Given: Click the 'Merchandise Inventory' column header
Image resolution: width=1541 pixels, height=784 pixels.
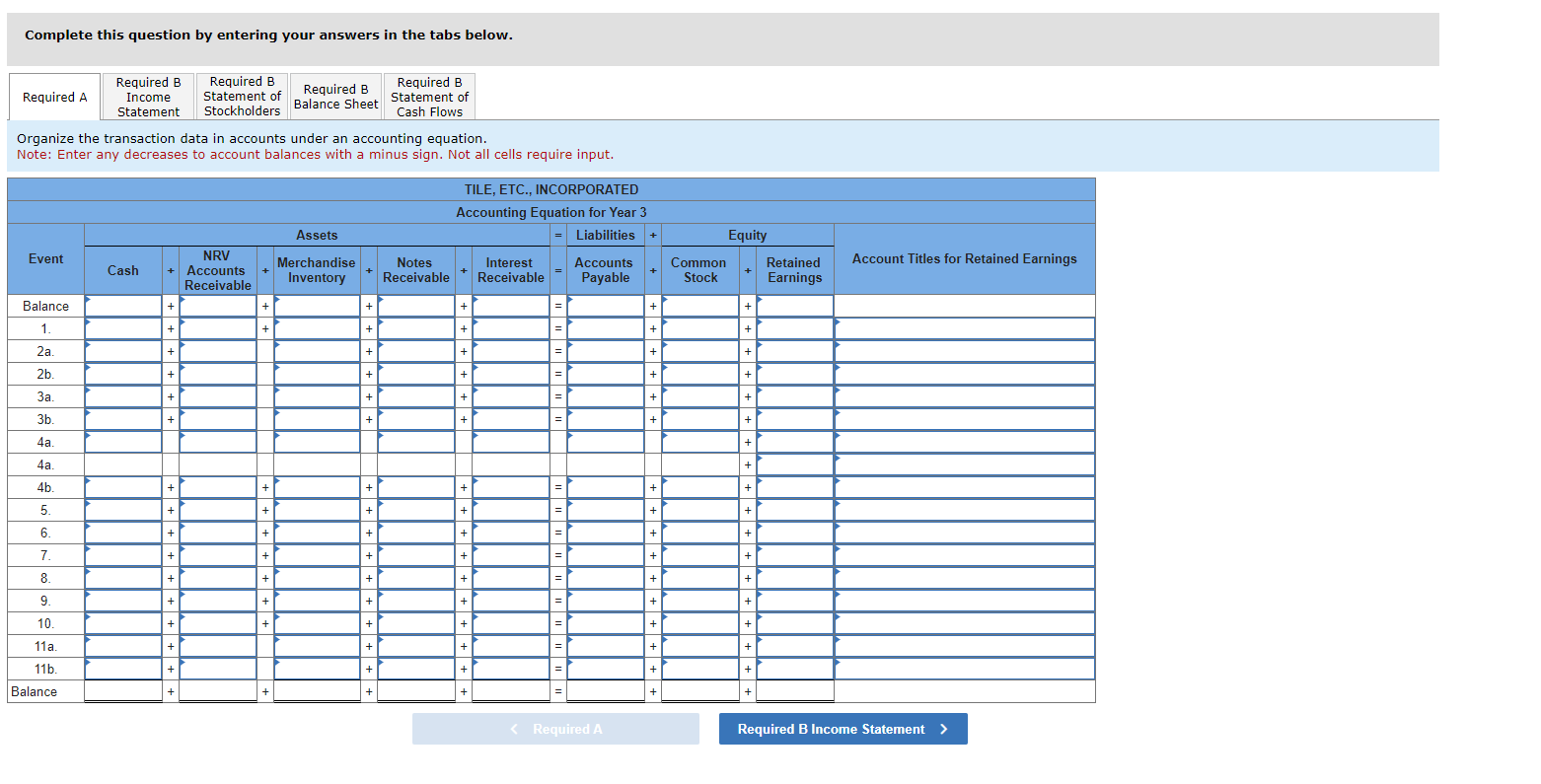Looking at the screenshot, I should (317, 270).
